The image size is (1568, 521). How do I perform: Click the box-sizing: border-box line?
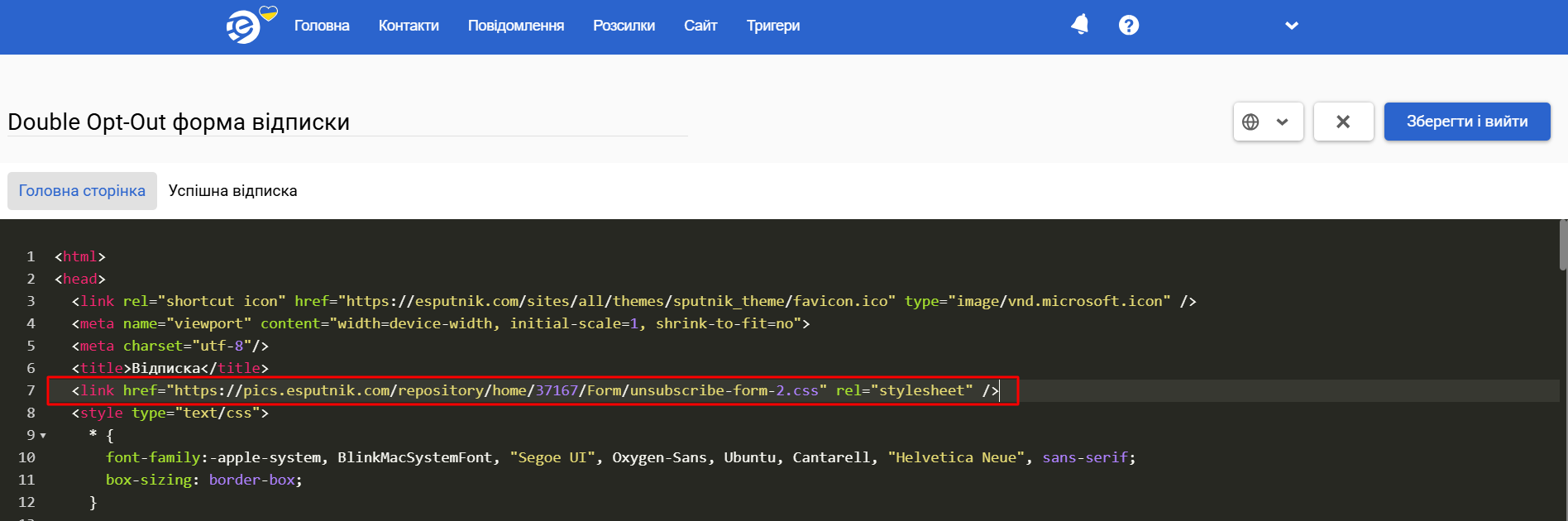[x=204, y=480]
